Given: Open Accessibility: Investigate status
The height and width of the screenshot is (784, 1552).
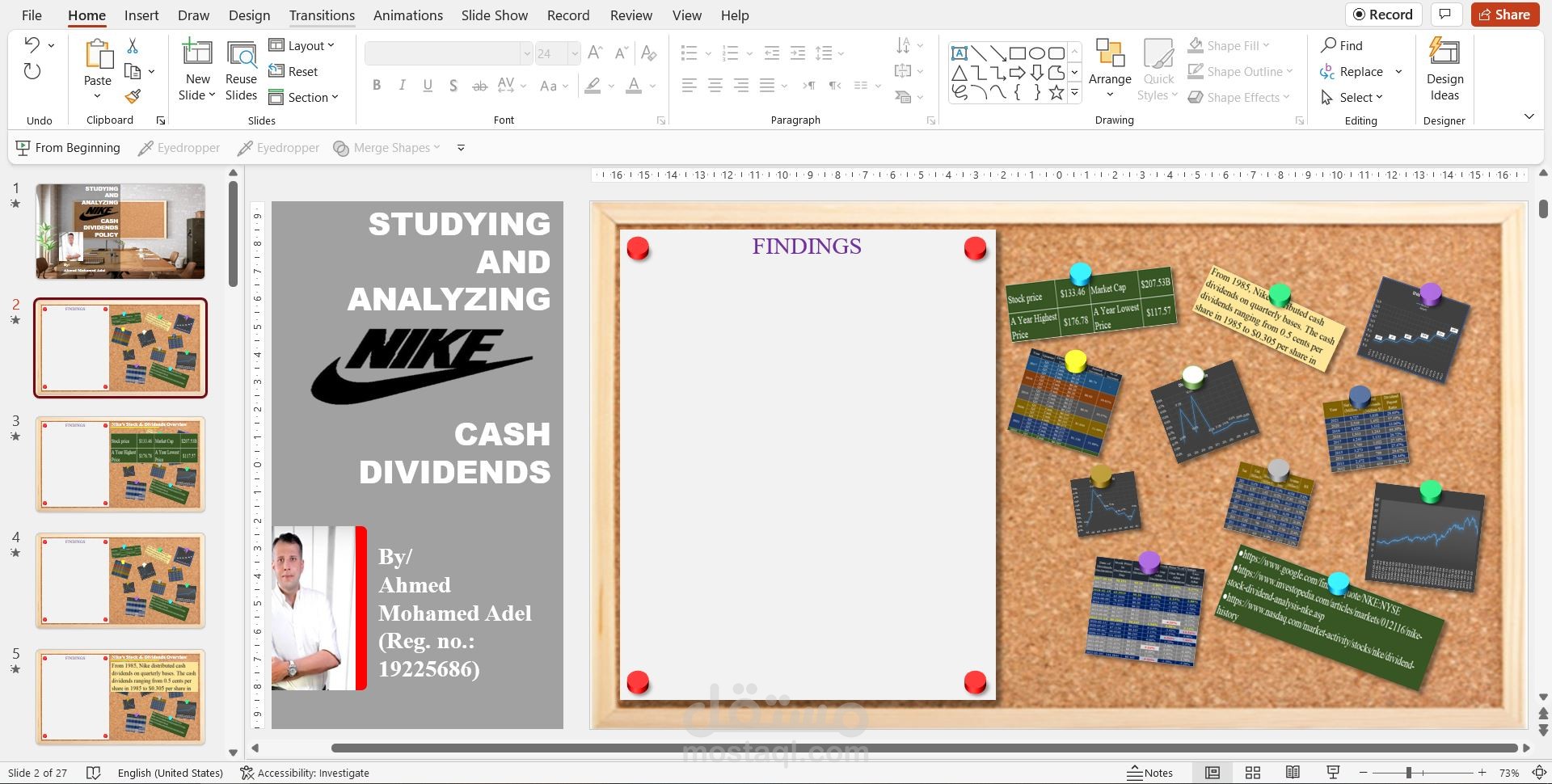Looking at the screenshot, I should pos(305,773).
